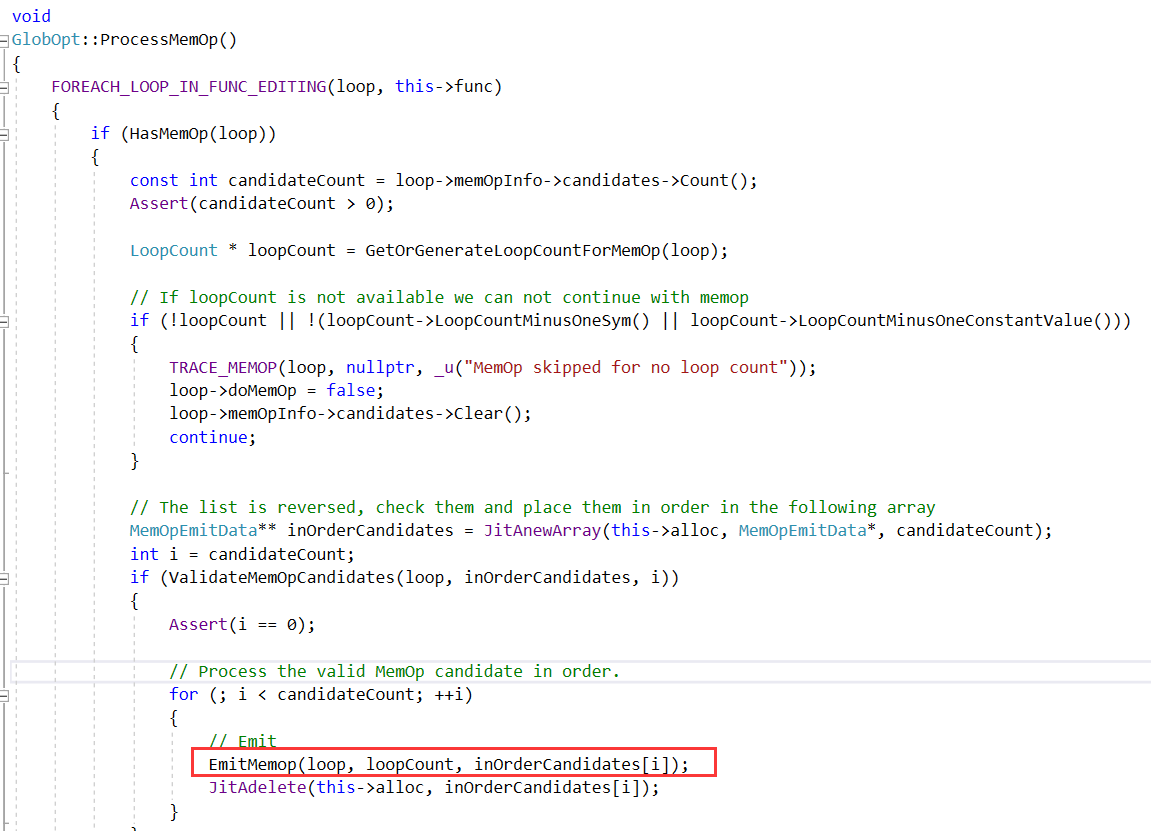Collapse the FOREACH_LOOP_IN_FUNC_EDITING block
Viewport: 1151px width, 831px height.
(x=5, y=87)
